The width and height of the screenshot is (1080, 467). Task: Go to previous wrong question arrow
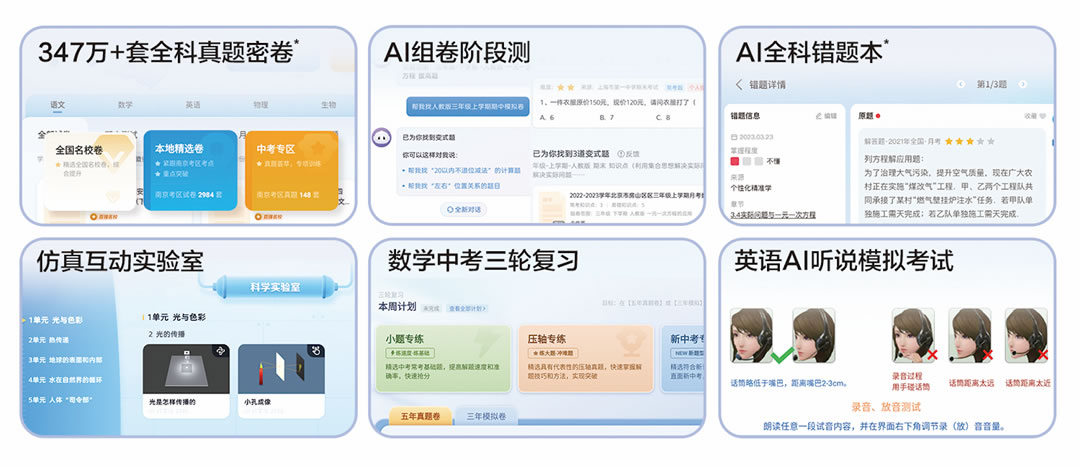(x=962, y=85)
